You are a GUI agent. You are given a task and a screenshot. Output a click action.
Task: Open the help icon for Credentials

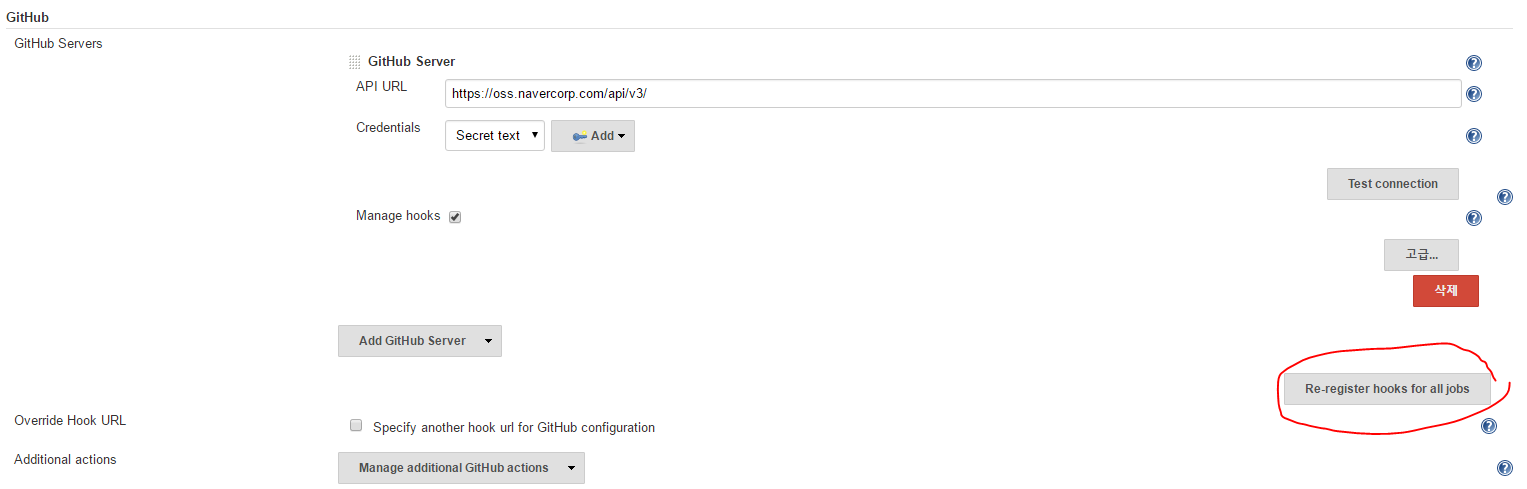1473,137
